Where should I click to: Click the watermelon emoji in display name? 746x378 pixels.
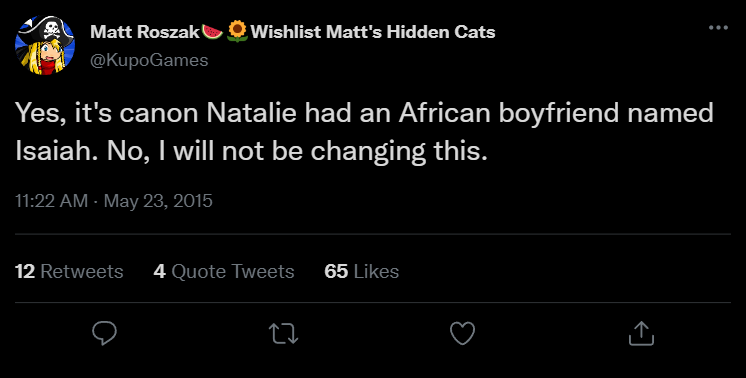tap(212, 31)
